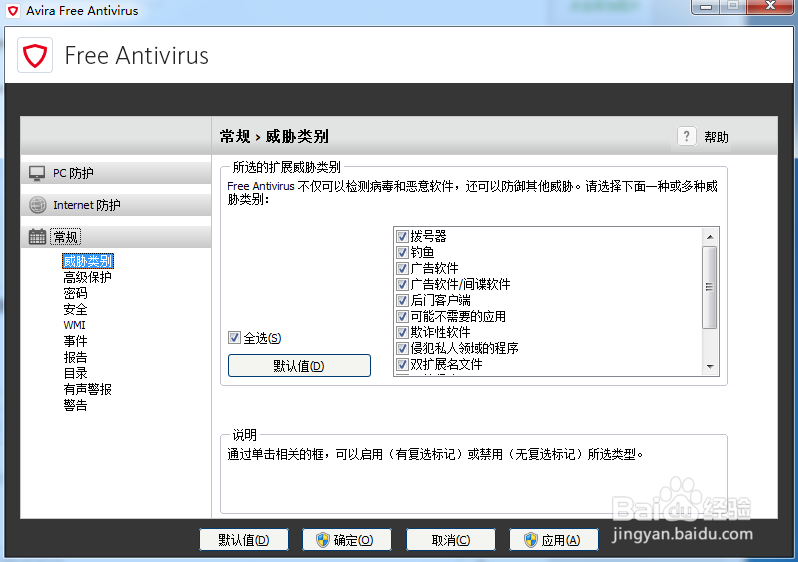Uncheck the 侵犯私人领域的程序 checkbox

click(x=402, y=348)
